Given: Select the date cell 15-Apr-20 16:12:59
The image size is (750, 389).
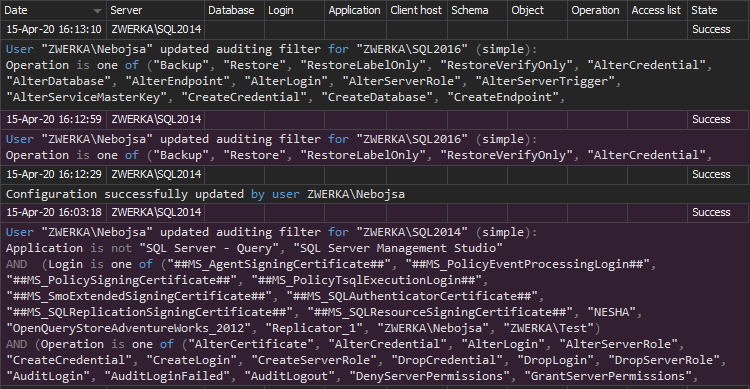Looking at the screenshot, I should click(54, 120).
